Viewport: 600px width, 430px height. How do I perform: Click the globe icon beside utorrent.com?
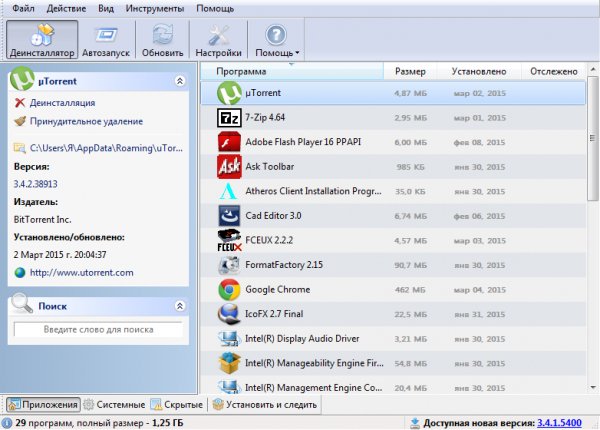click(20, 272)
